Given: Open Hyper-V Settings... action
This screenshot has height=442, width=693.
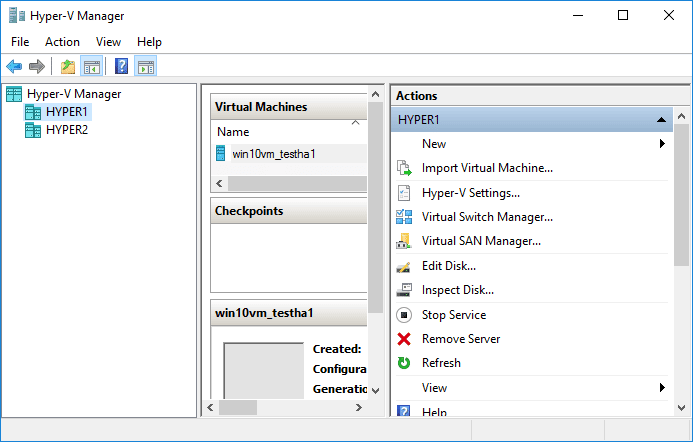Looking at the screenshot, I should 471,193.
